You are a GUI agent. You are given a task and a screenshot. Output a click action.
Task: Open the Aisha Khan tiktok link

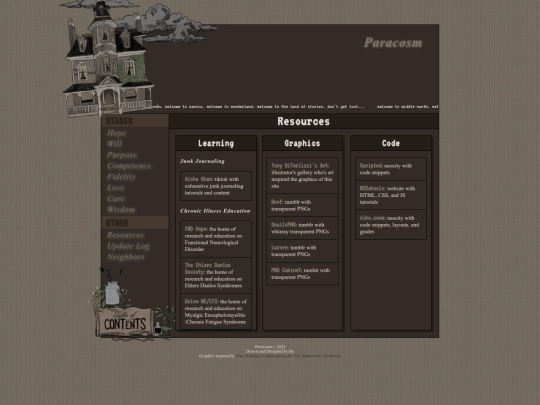pyautogui.click(x=198, y=179)
